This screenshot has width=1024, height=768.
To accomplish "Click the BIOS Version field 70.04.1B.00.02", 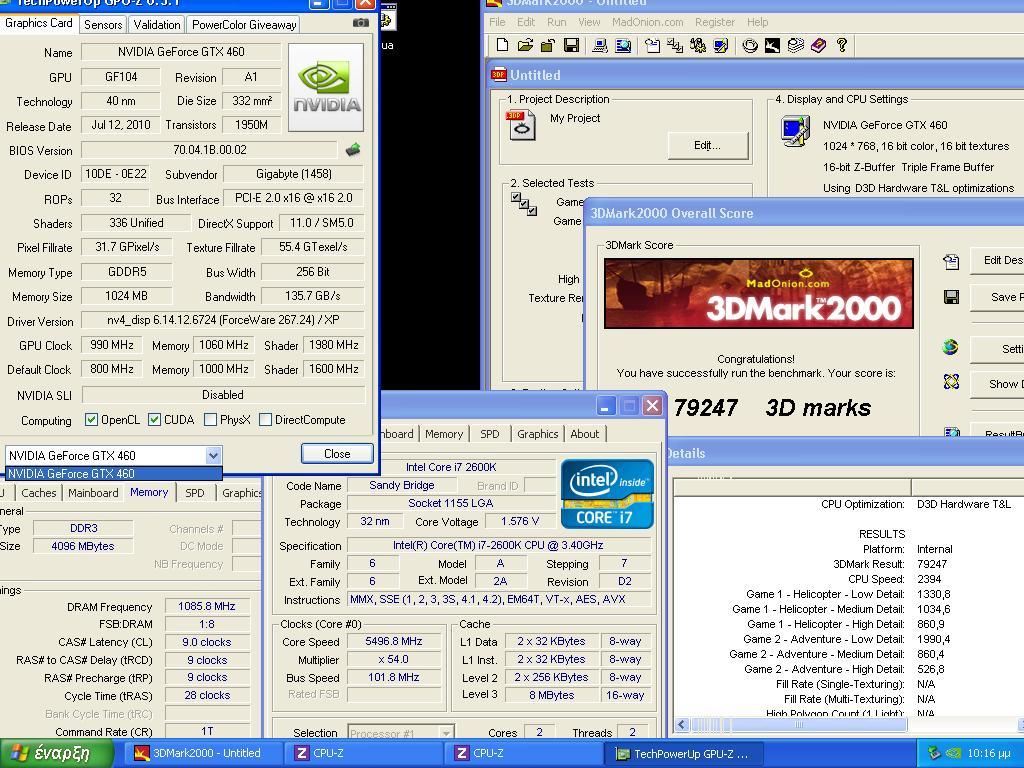I will pos(210,150).
